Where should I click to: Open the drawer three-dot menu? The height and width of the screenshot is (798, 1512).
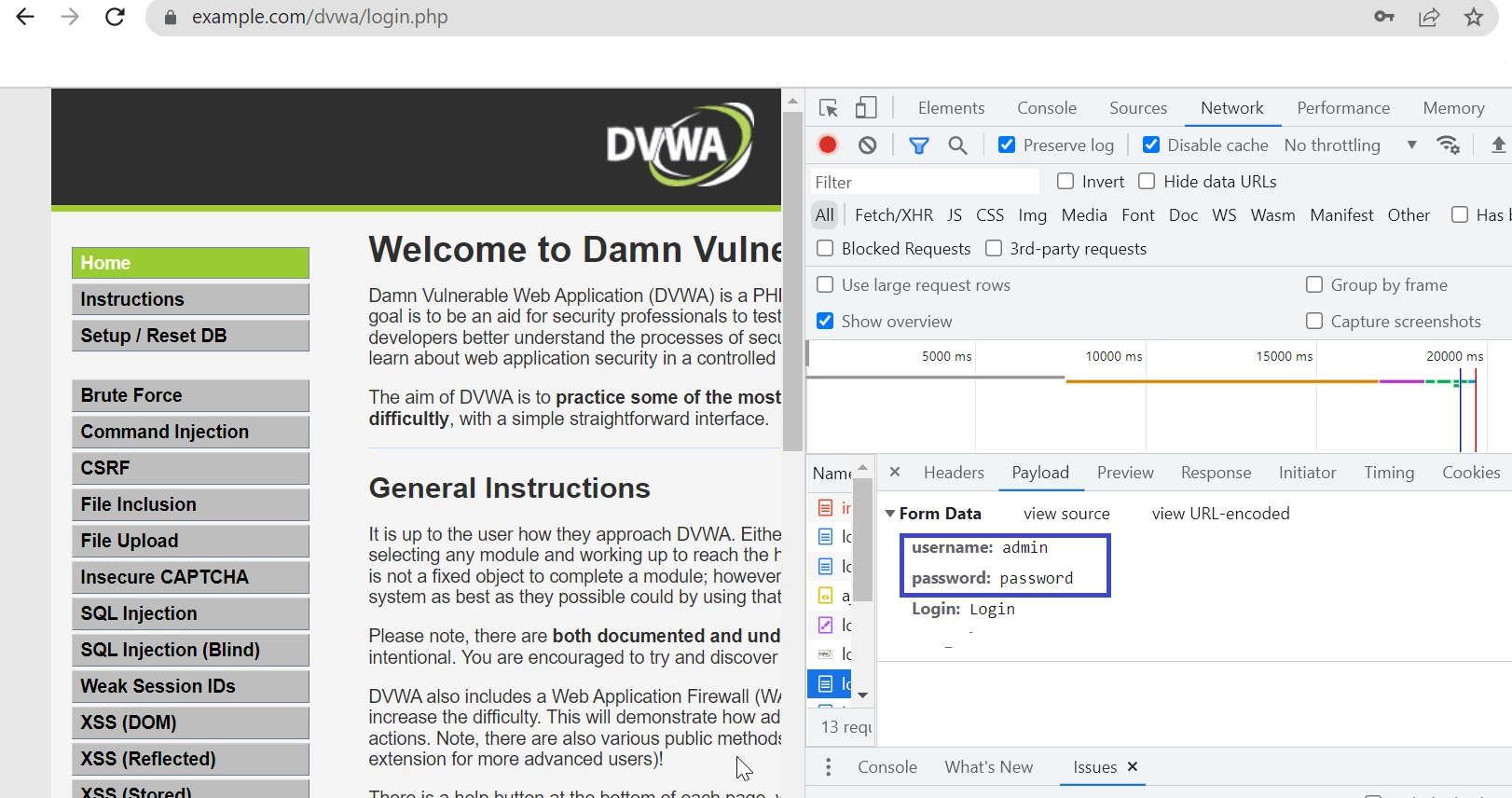(x=828, y=766)
